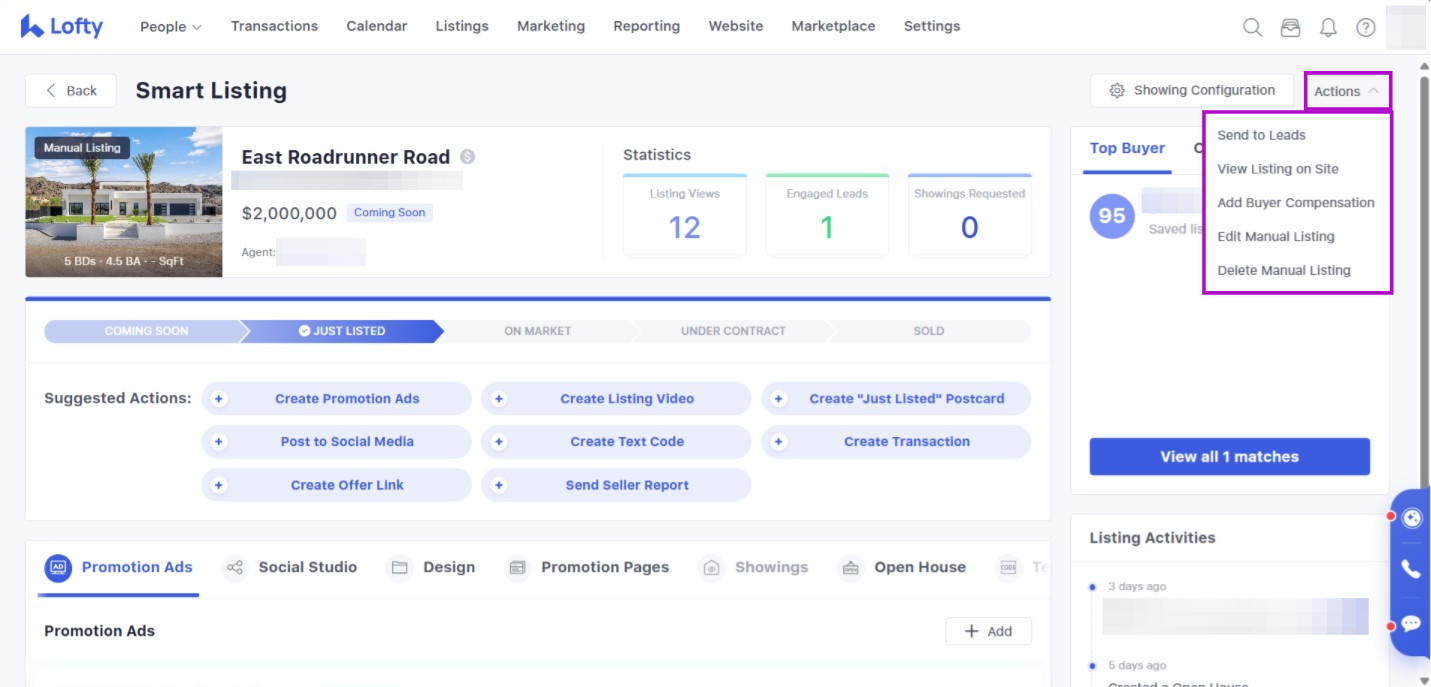Click the search magnifier icon in header
The height and width of the screenshot is (687, 1431).
[1252, 28]
